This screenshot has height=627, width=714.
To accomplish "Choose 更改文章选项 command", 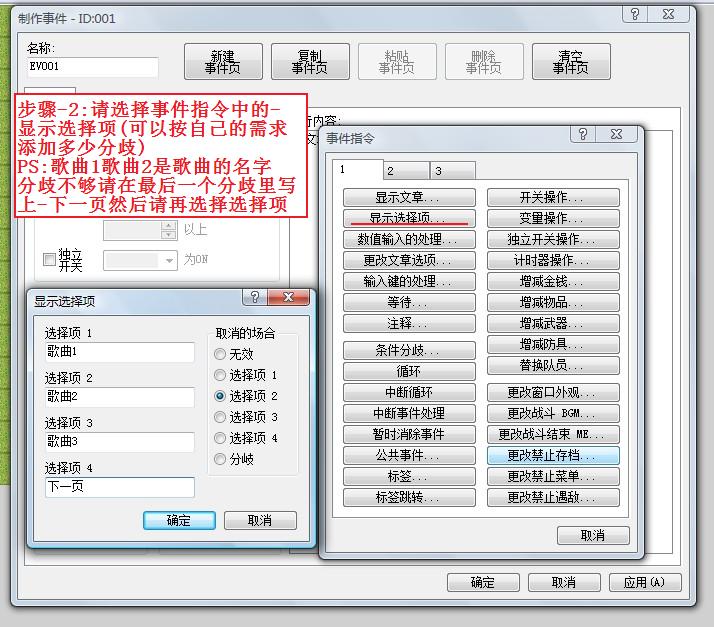I will click(409, 260).
